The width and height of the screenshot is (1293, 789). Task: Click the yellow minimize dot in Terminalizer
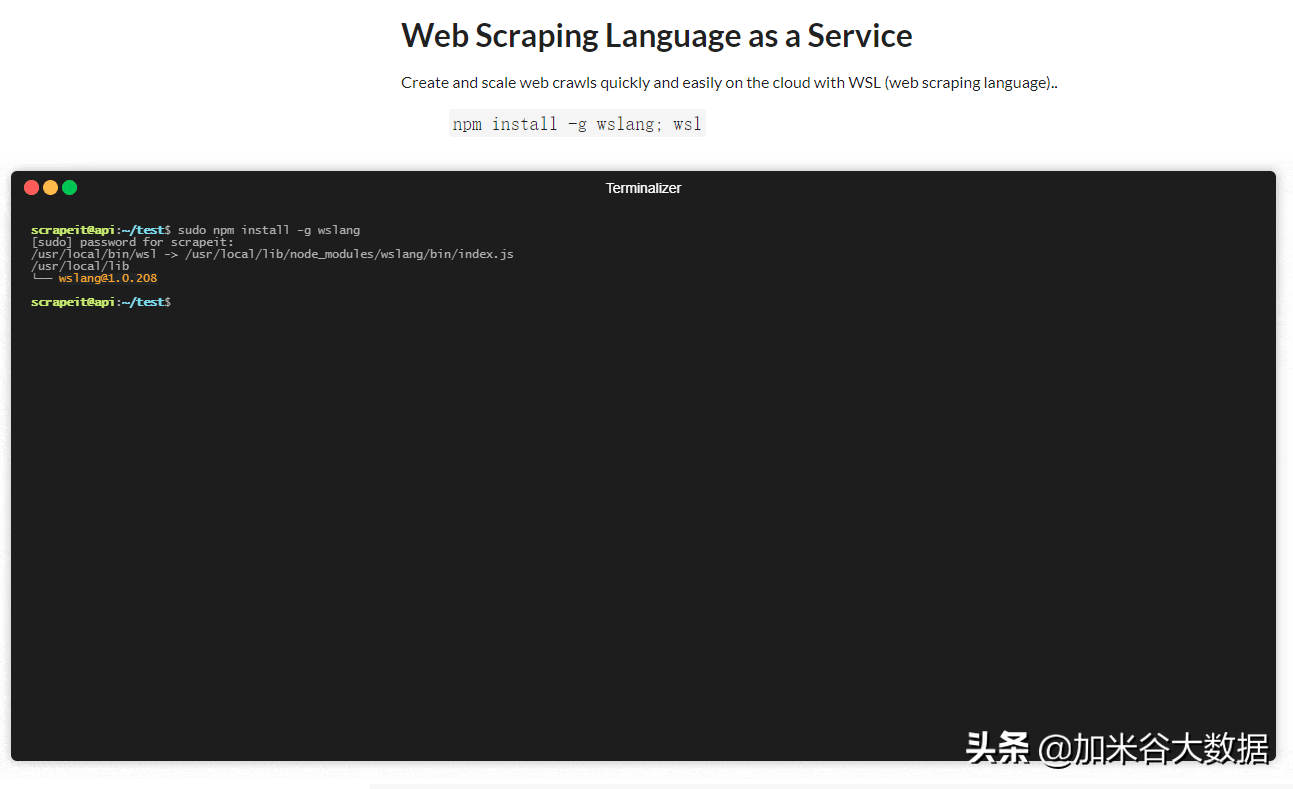[x=50, y=188]
